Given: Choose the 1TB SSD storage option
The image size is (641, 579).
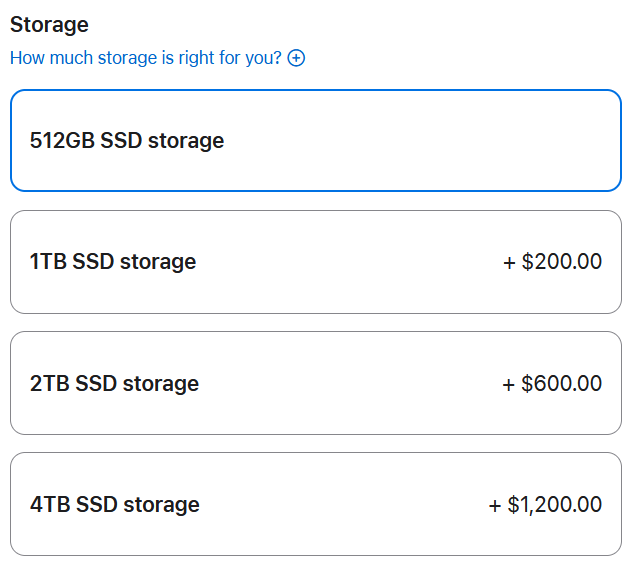Looking at the screenshot, I should point(315,262).
